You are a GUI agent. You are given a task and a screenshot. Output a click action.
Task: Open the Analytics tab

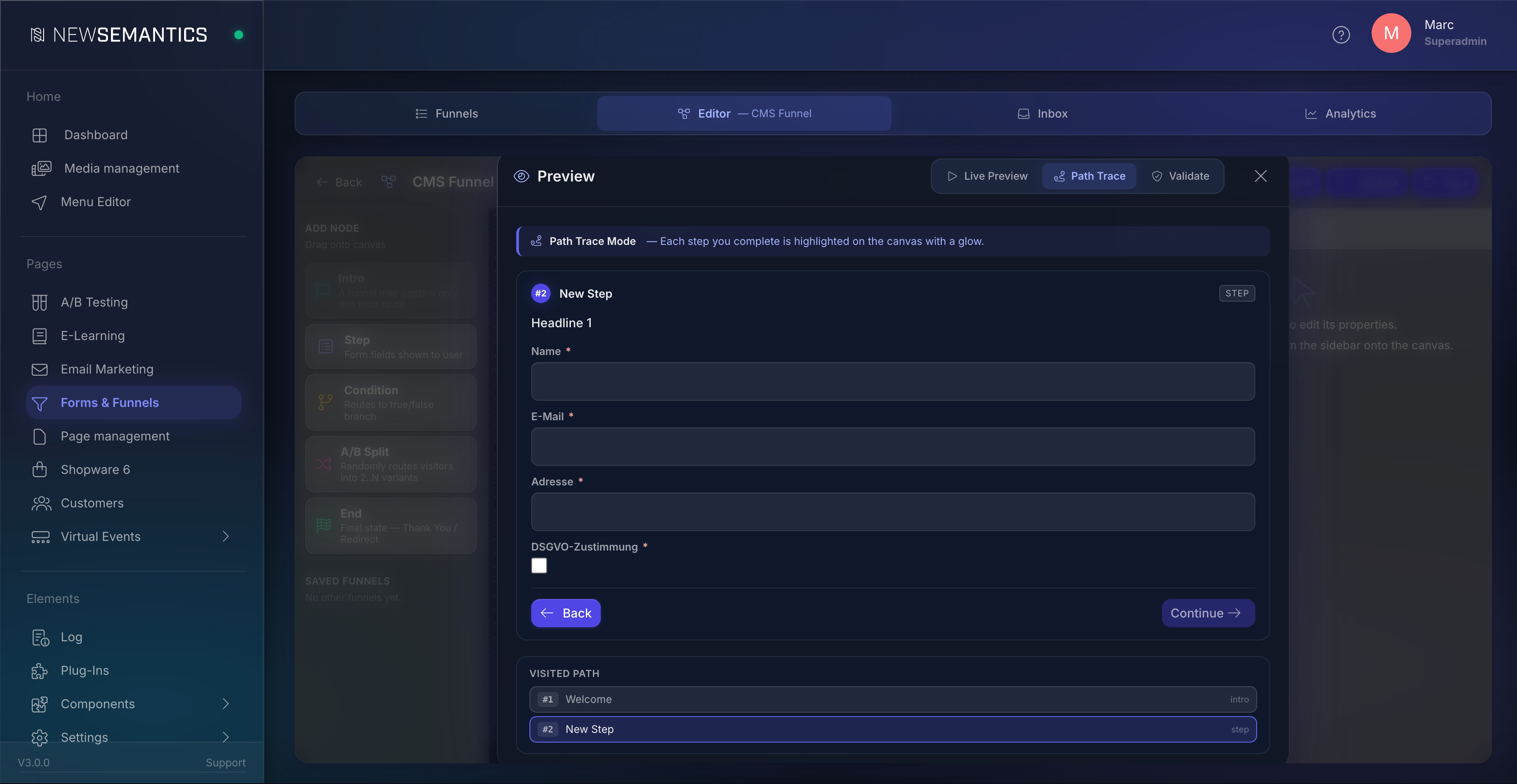[1340, 114]
